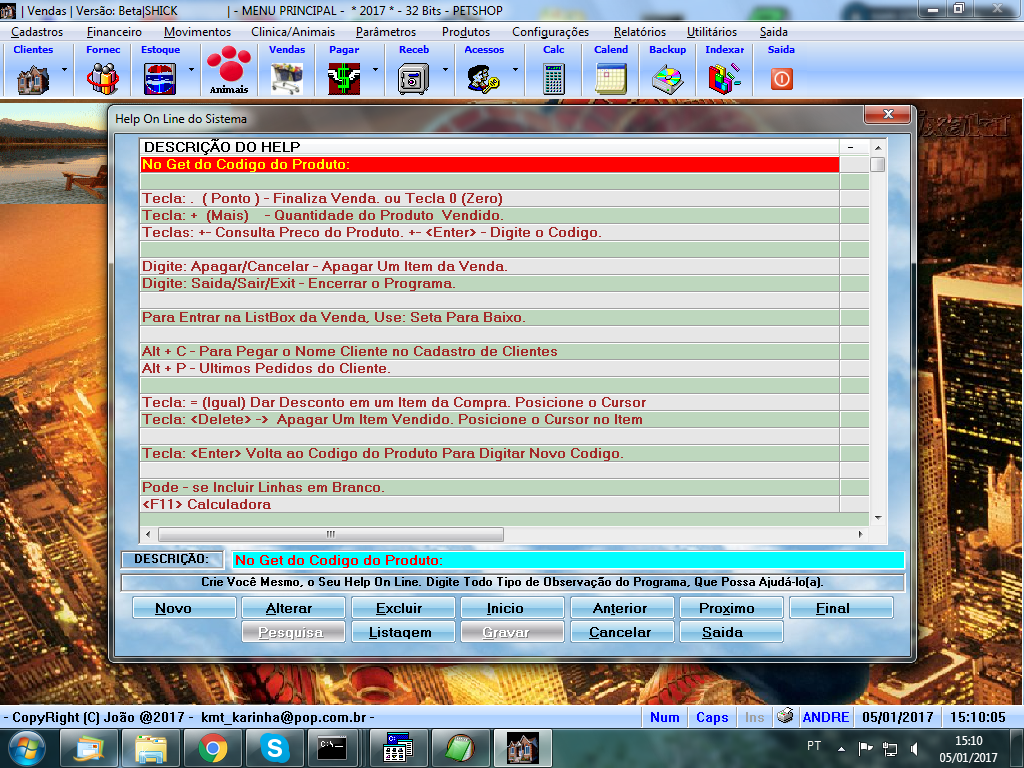The height and width of the screenshot is (768, 1024).
Task: Click the horizontal scrollbar left arrow
Action: point(148,534)
